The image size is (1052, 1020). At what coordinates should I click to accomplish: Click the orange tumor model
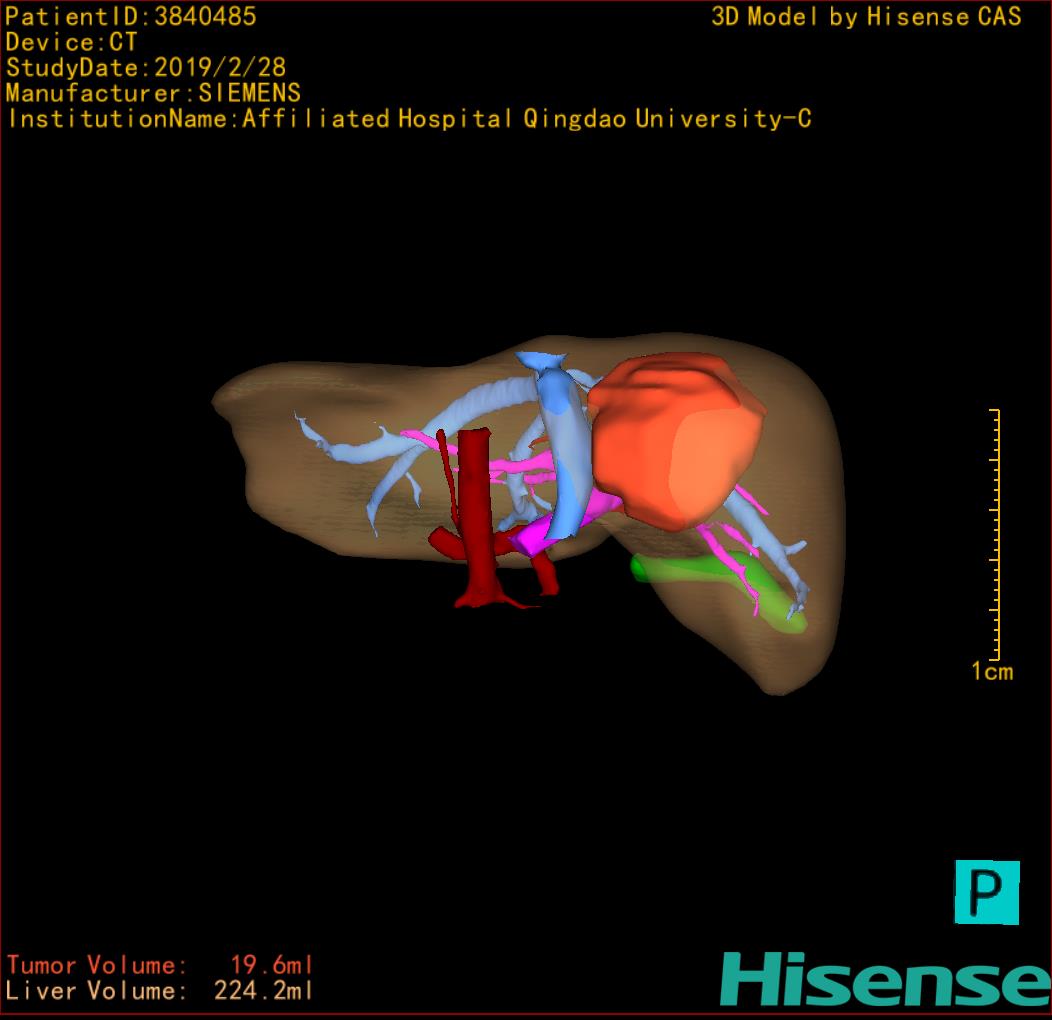point(676,442)
